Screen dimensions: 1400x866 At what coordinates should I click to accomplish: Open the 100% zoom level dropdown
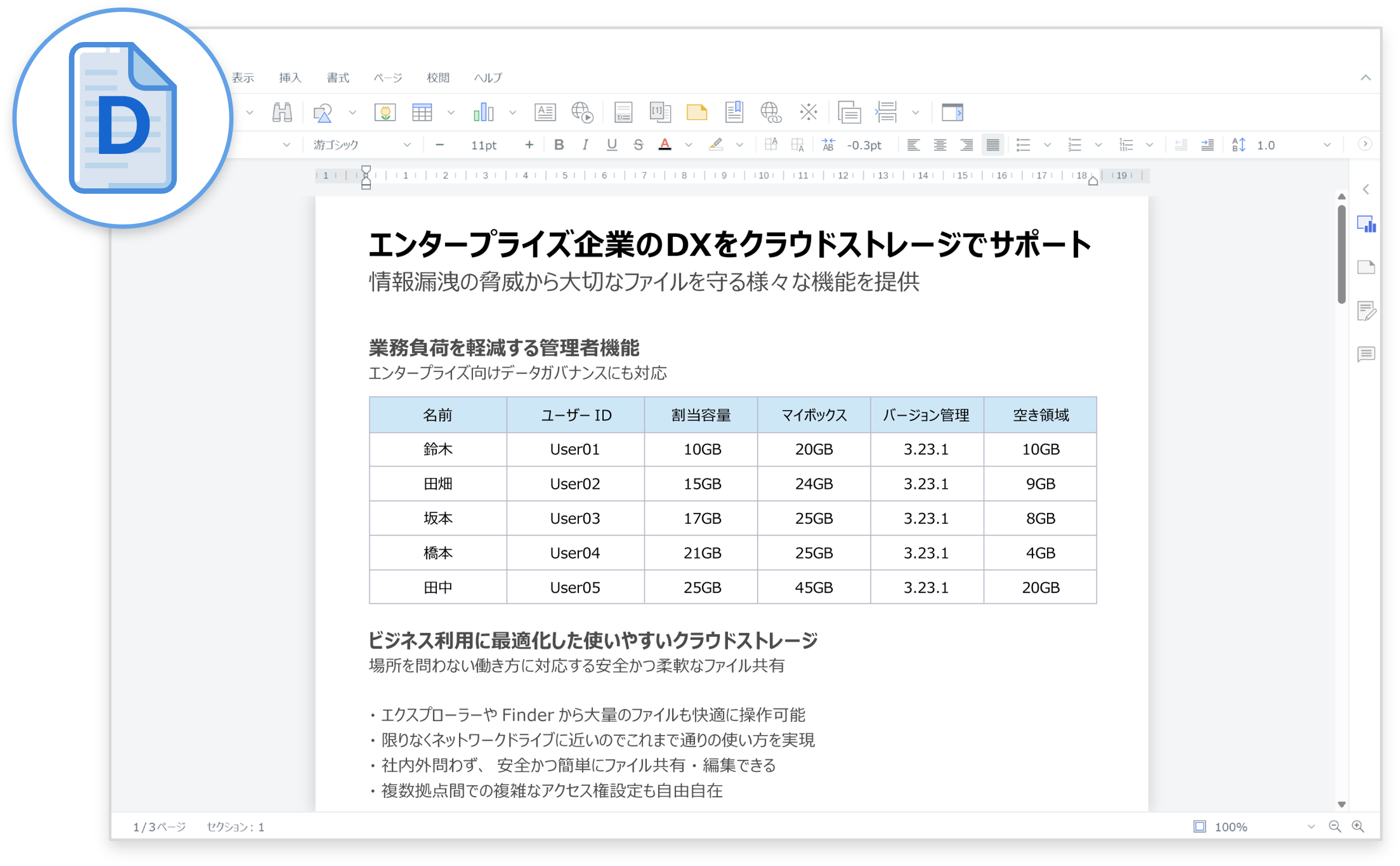coord(1311,827)
